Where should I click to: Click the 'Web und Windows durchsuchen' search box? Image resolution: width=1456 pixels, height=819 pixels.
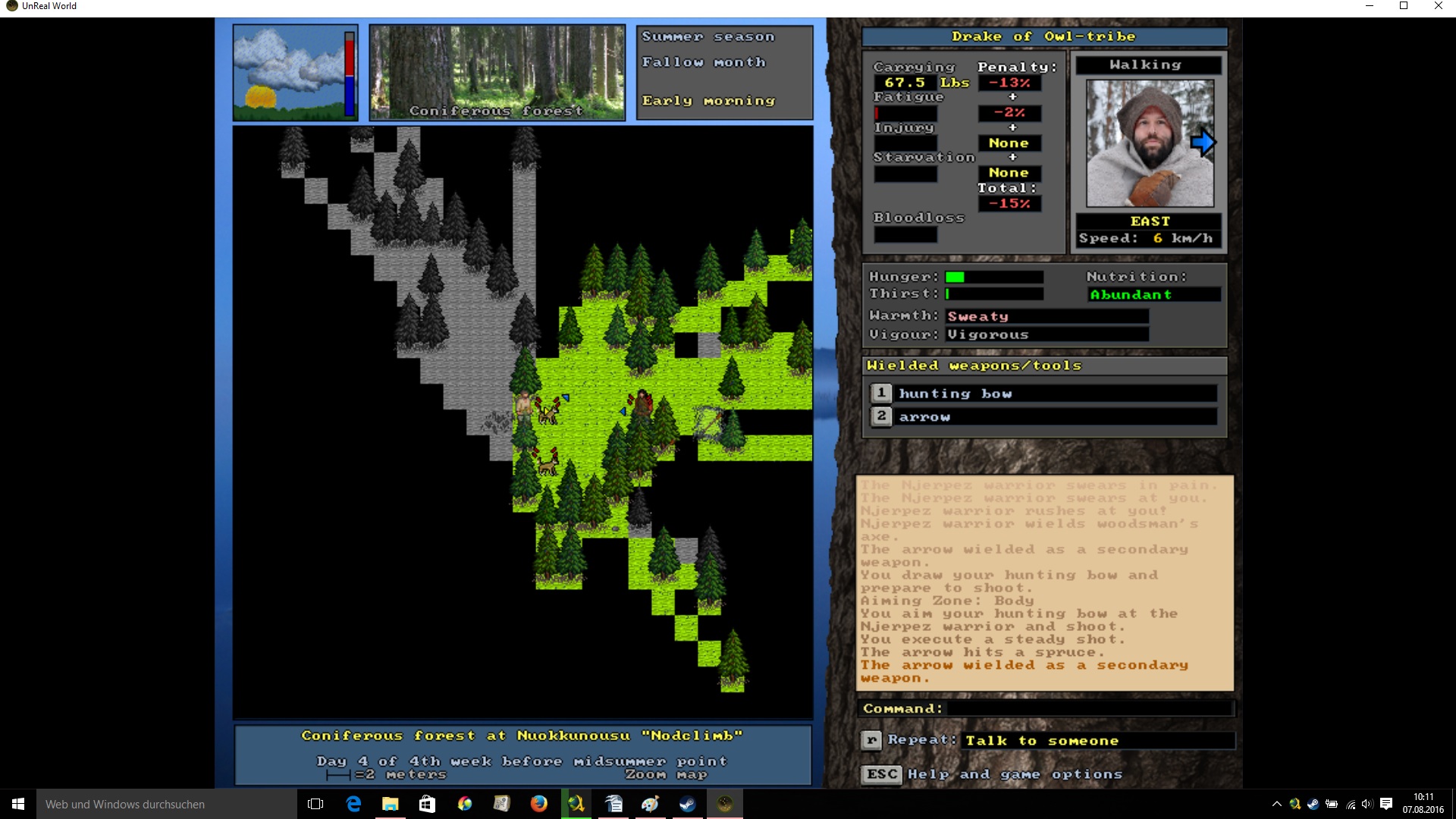click(x=166, y=804)
